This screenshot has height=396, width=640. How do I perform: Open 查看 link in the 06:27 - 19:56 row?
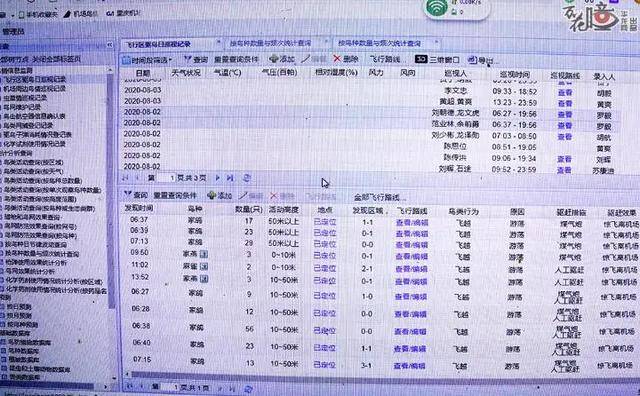(x=565, y=115)
